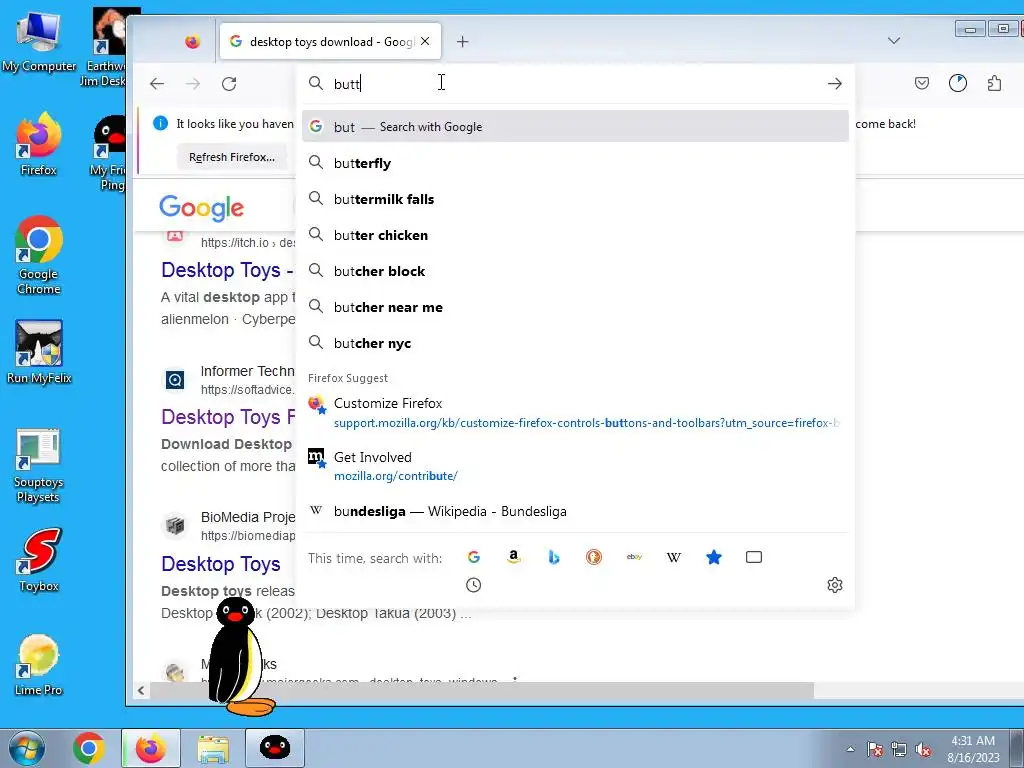The width and height of the screenshot is (1024, 768).
Task: Expand the List all tabs chevron
Action: [x=893, y=40]
